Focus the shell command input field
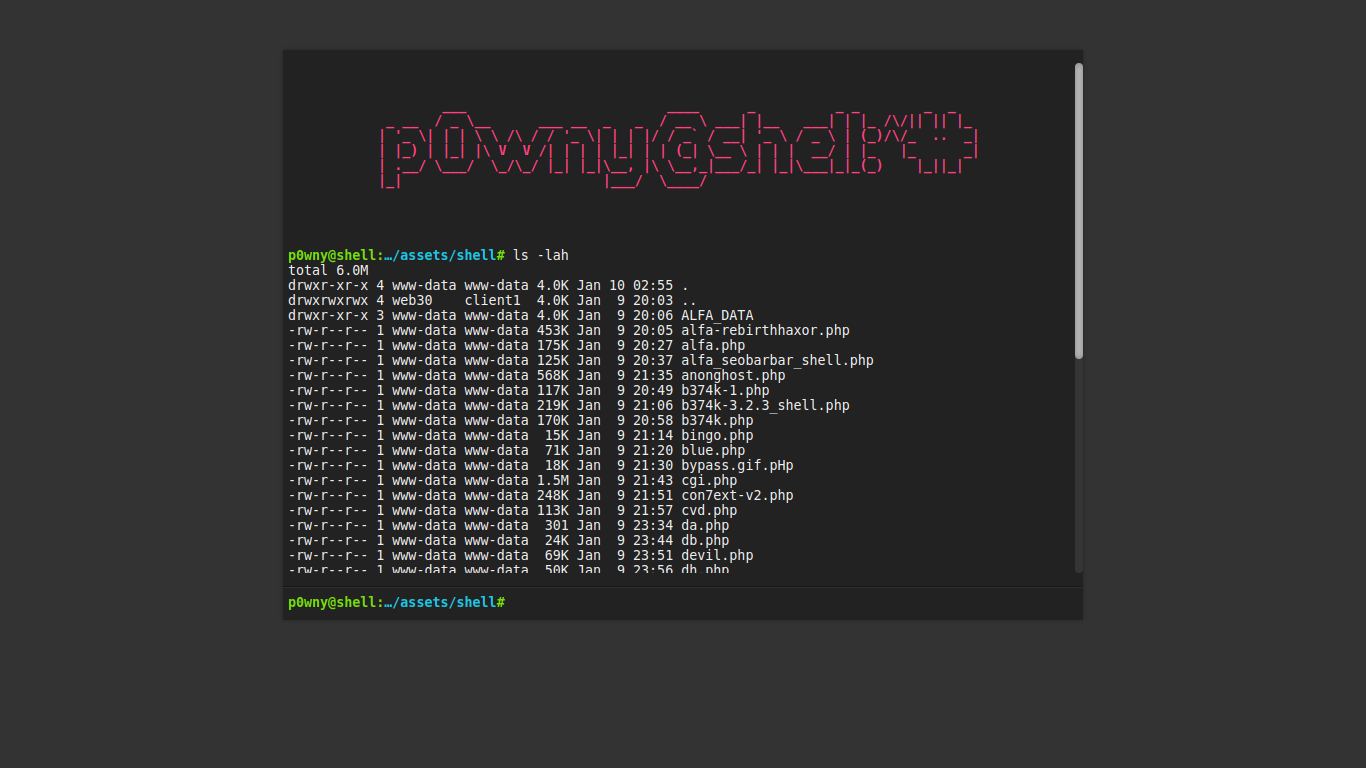This screenshot has width=1366, height=768. coord(790,602)
